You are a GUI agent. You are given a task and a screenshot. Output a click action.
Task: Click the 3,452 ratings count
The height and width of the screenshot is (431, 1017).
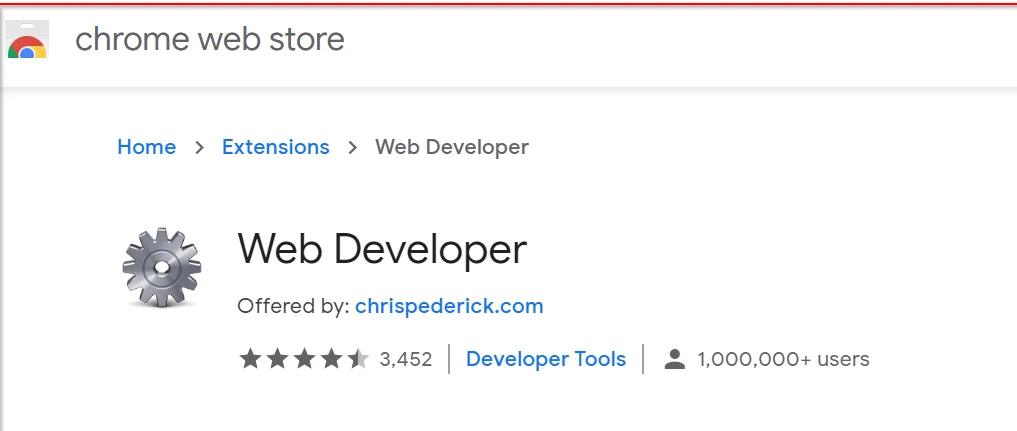[x=406, y=359]
